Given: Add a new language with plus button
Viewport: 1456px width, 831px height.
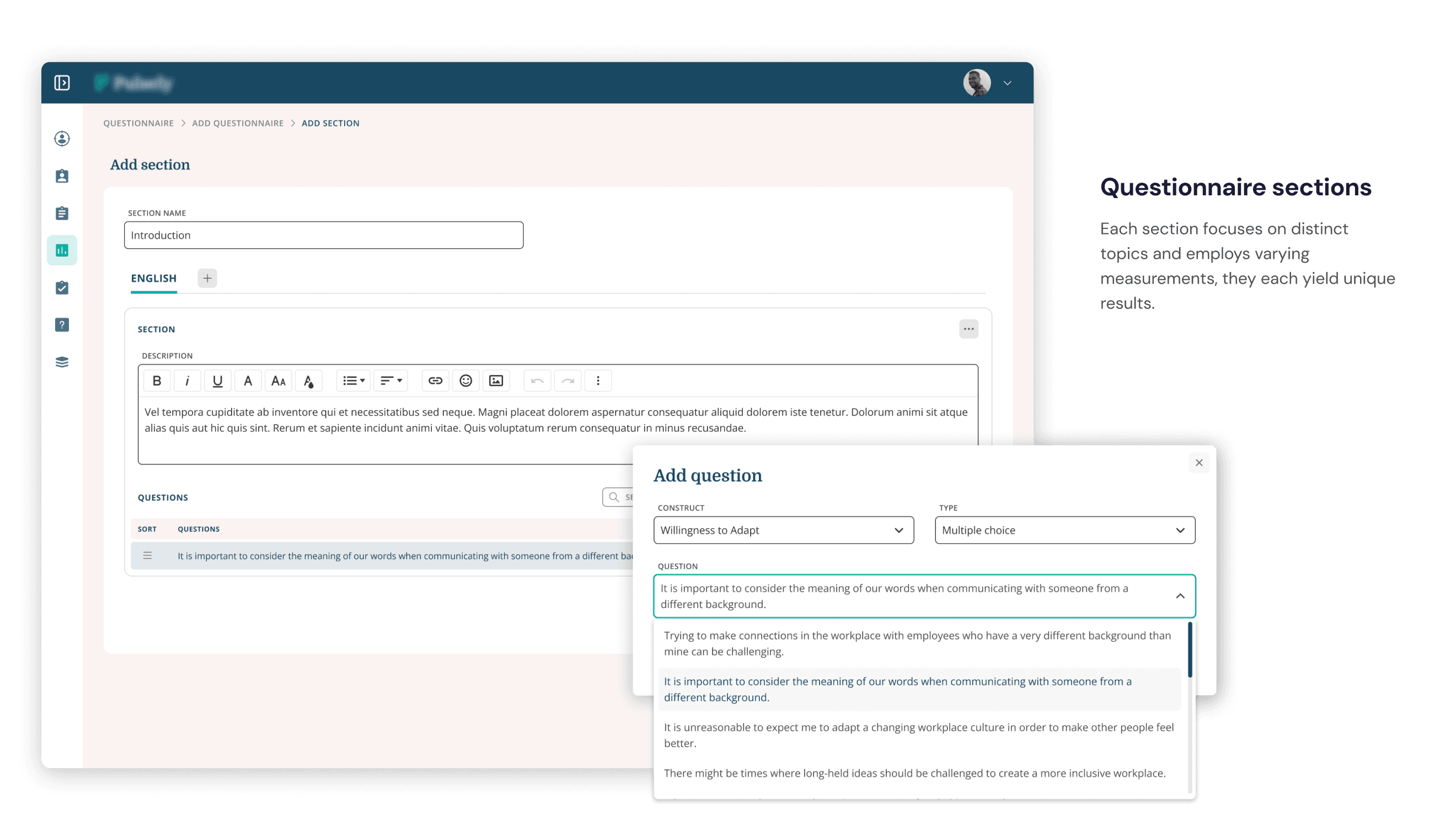Looking at the screenshot, I should click(207, 279).
